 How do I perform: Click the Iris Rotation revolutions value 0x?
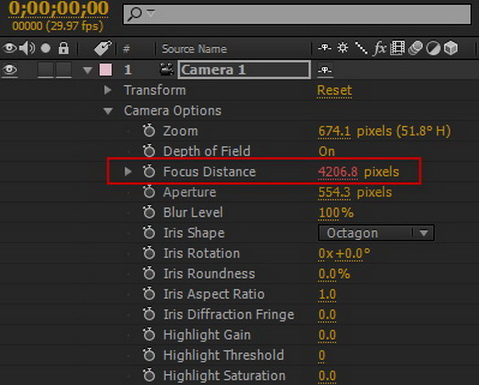coord(326,254)
